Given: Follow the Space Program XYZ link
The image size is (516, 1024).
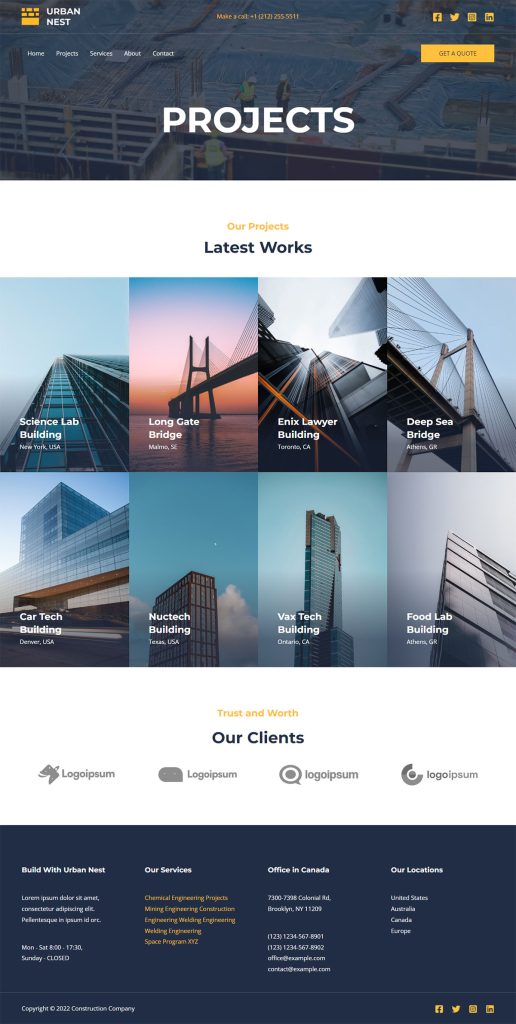Looking at the screenshot, I should [171, 942].
